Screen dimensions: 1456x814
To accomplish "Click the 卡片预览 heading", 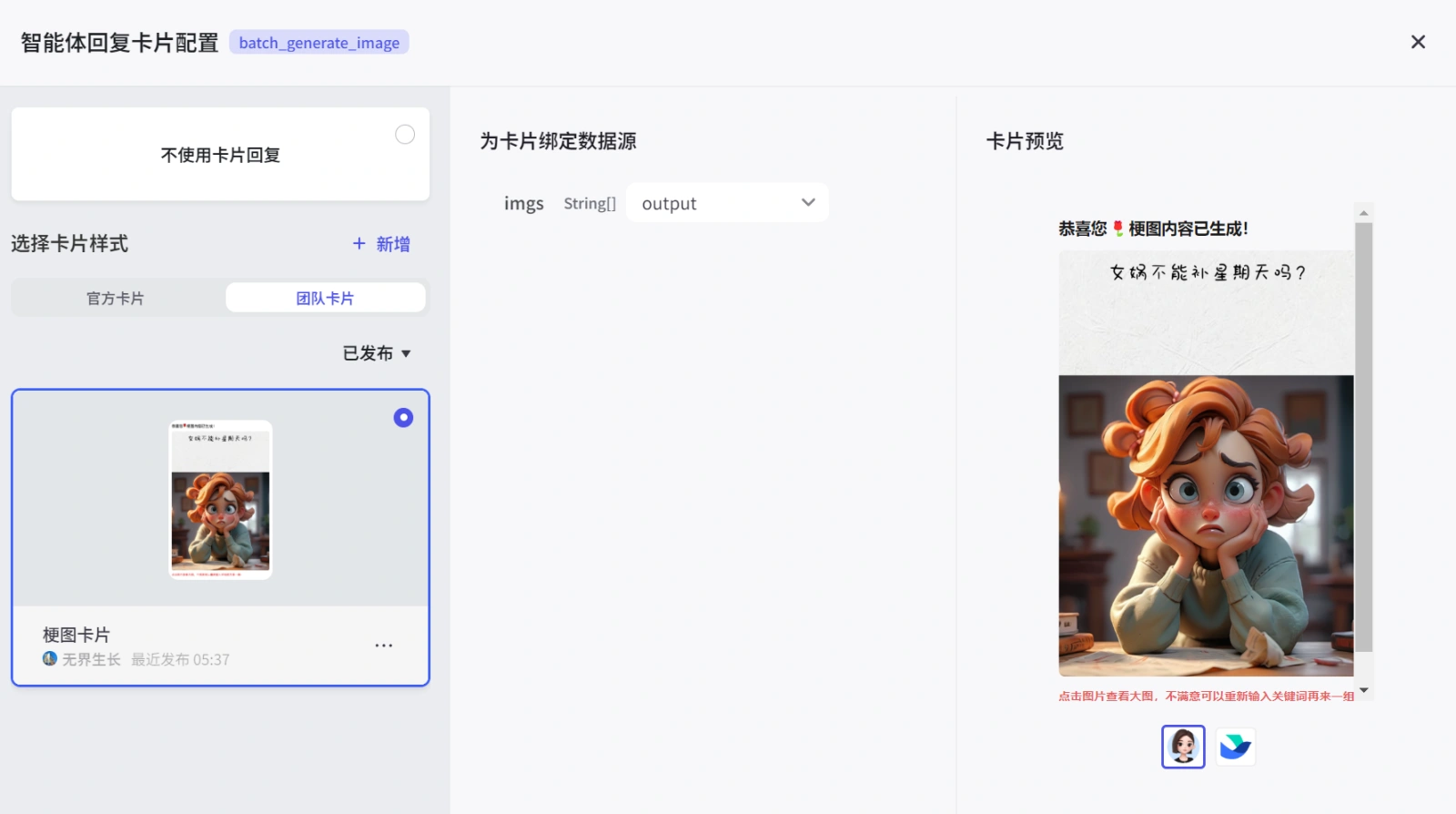I will pos(1025,141).
